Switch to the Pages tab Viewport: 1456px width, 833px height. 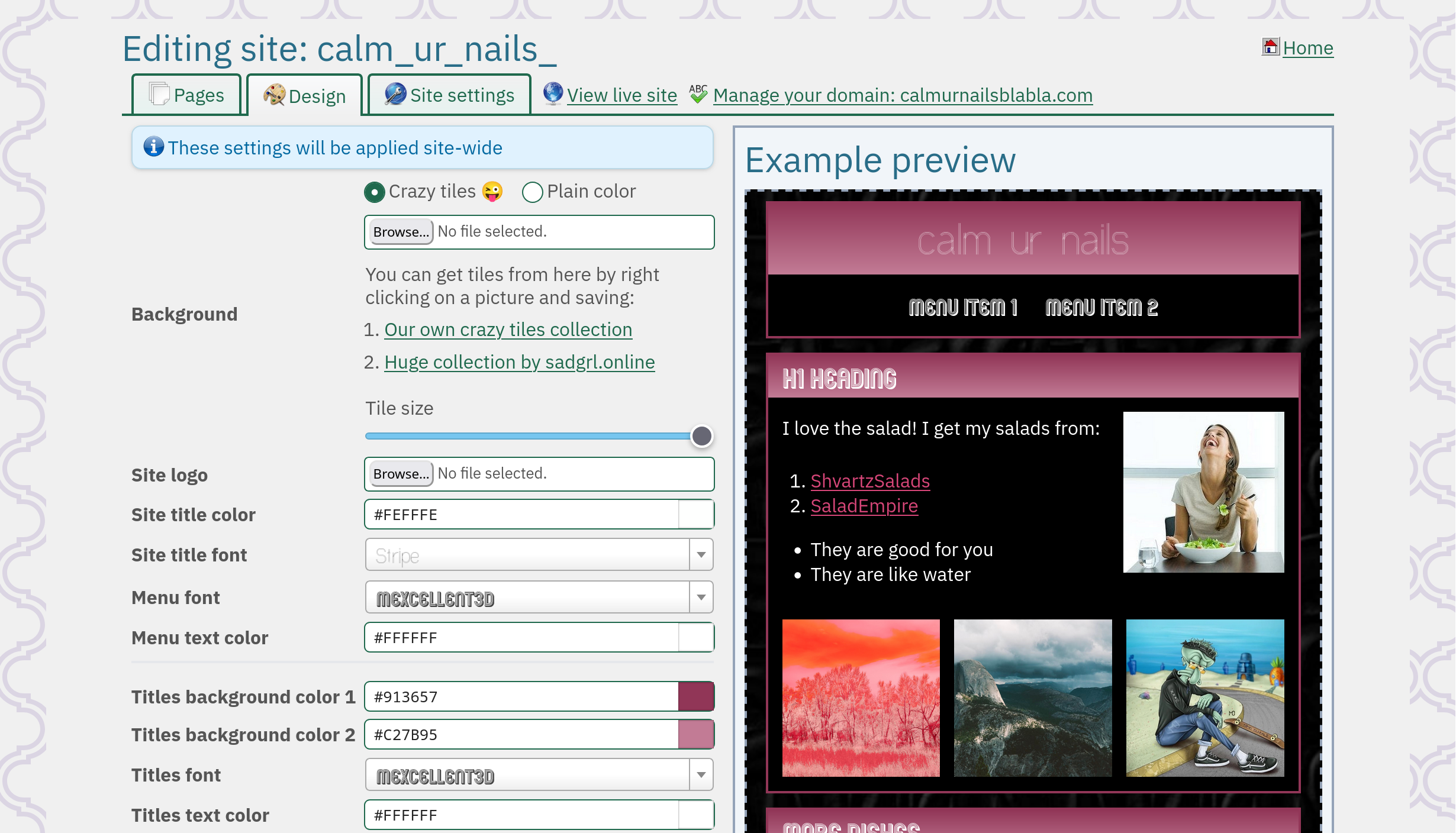tap(185, 93)
